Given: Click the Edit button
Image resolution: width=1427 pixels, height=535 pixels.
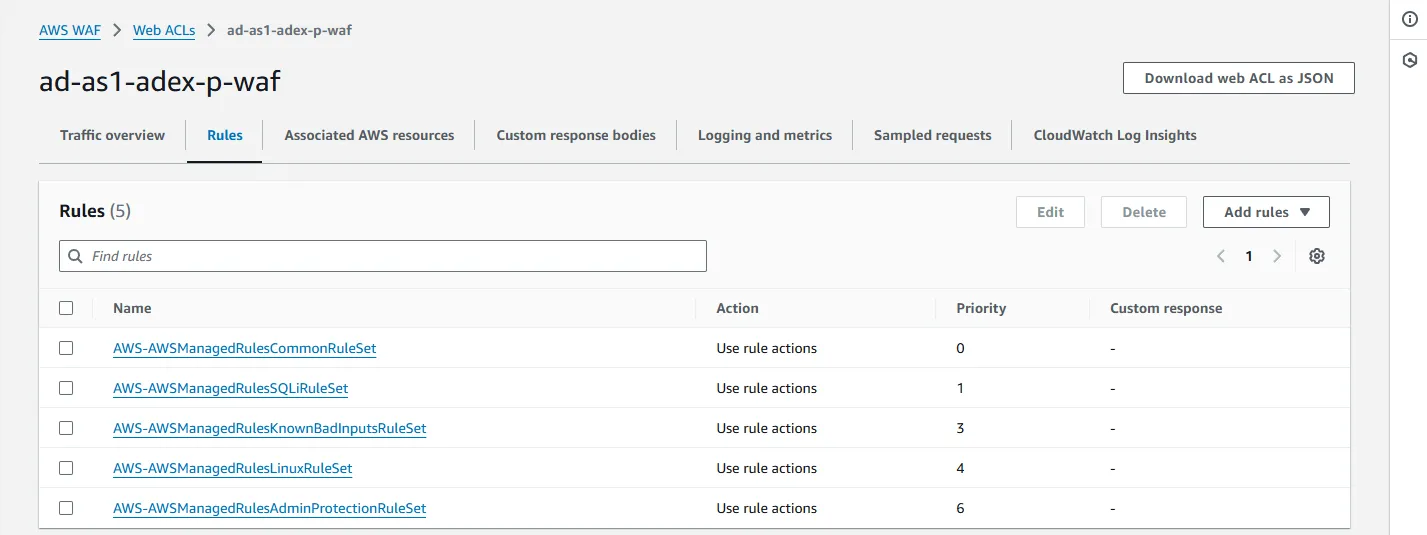Looking at the screenshot, I should (x=1050, y=212).
